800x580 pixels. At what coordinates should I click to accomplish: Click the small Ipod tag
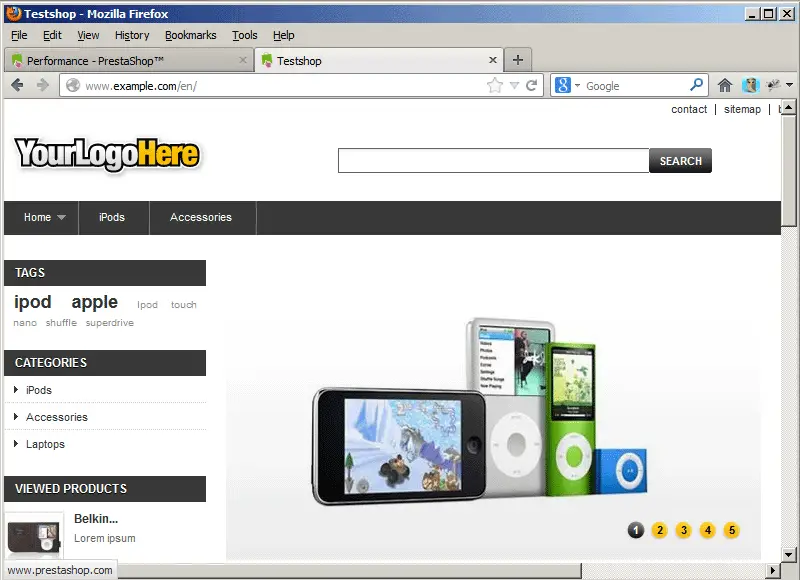coord(147,305)
